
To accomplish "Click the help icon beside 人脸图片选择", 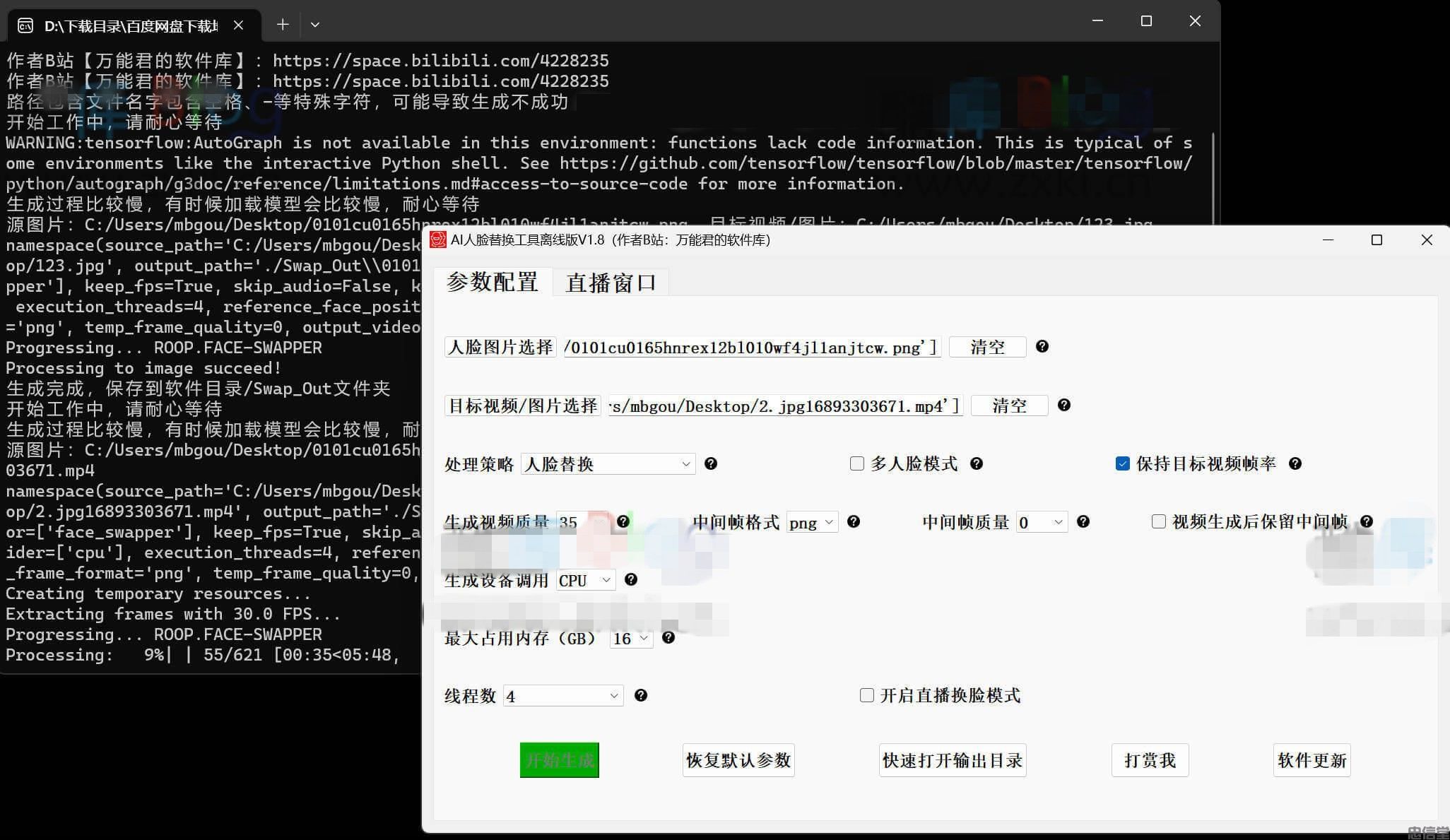I will click(1042, 346).
